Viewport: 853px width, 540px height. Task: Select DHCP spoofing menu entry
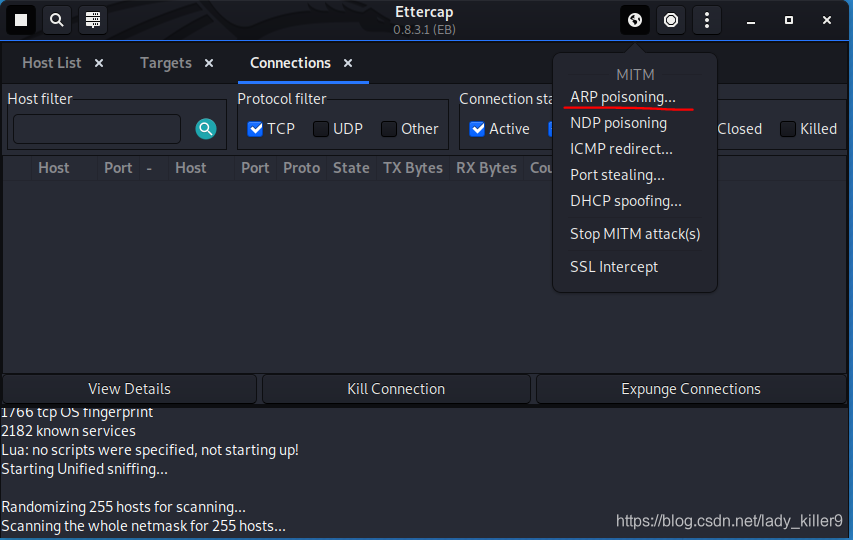[x=626, y=201]
